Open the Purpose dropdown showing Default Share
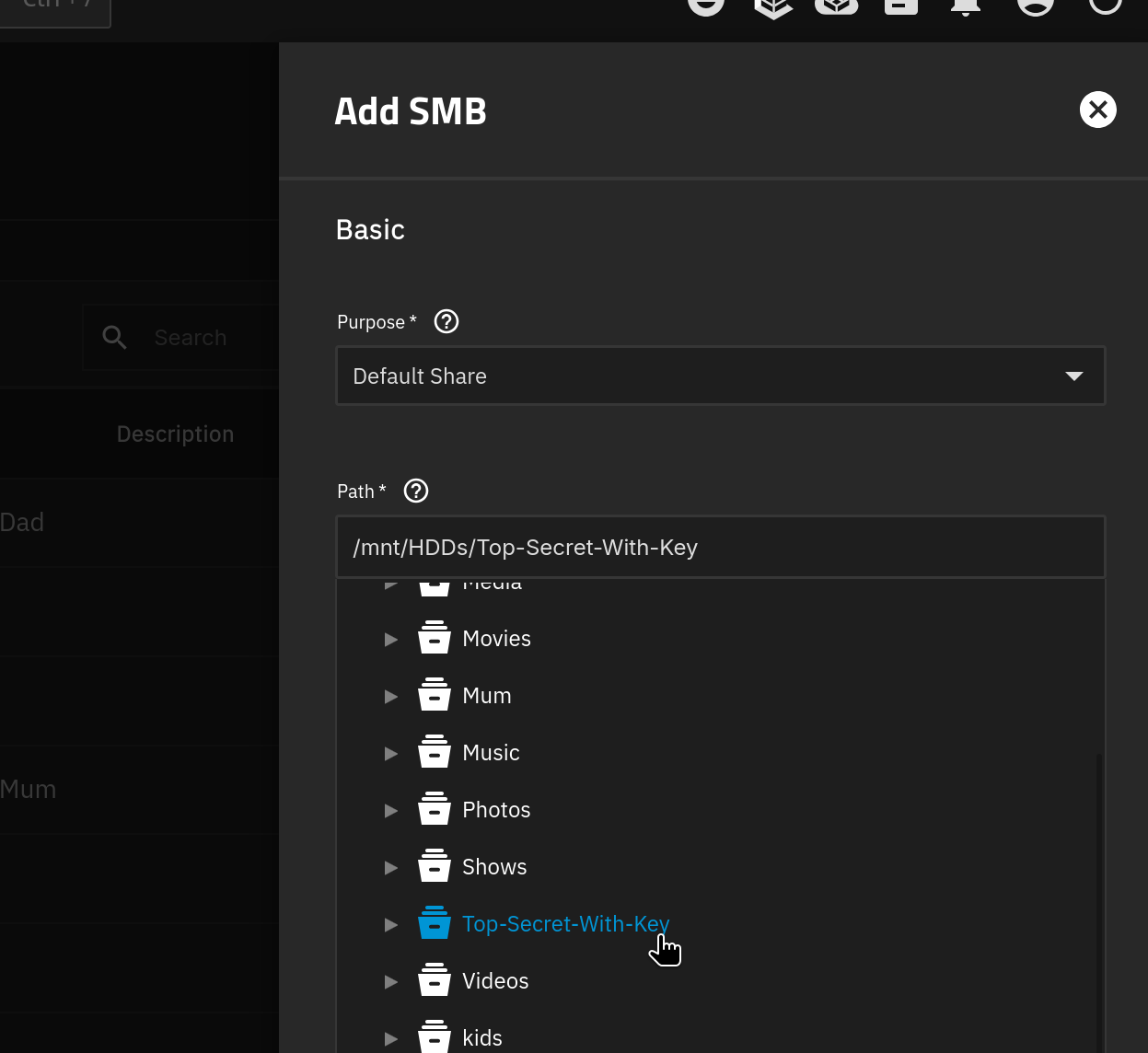Screen dimensions: 1148x1053 point(721,376)
